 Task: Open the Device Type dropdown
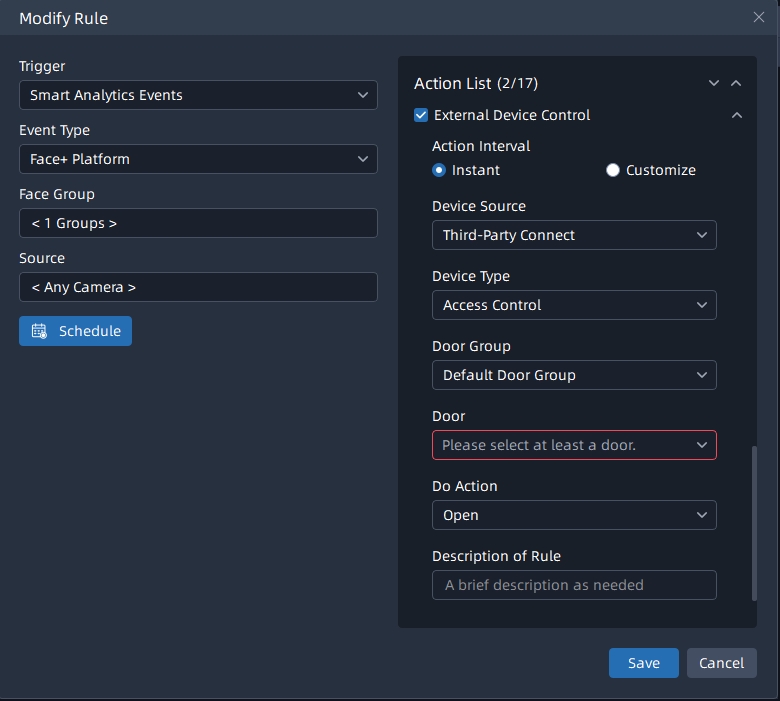point(574,305)
